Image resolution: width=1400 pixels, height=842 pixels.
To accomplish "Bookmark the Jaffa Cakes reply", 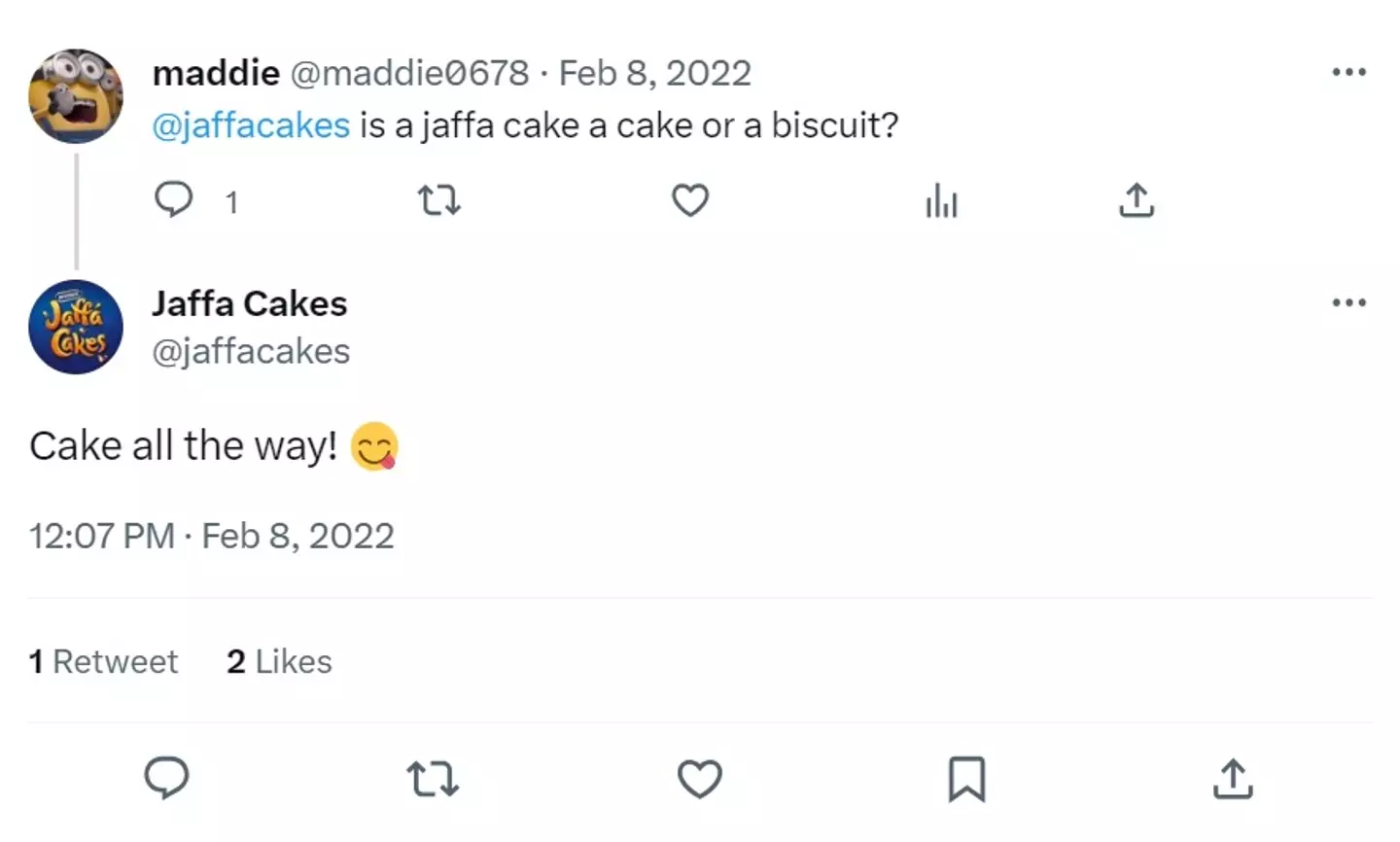I will 966,779.
